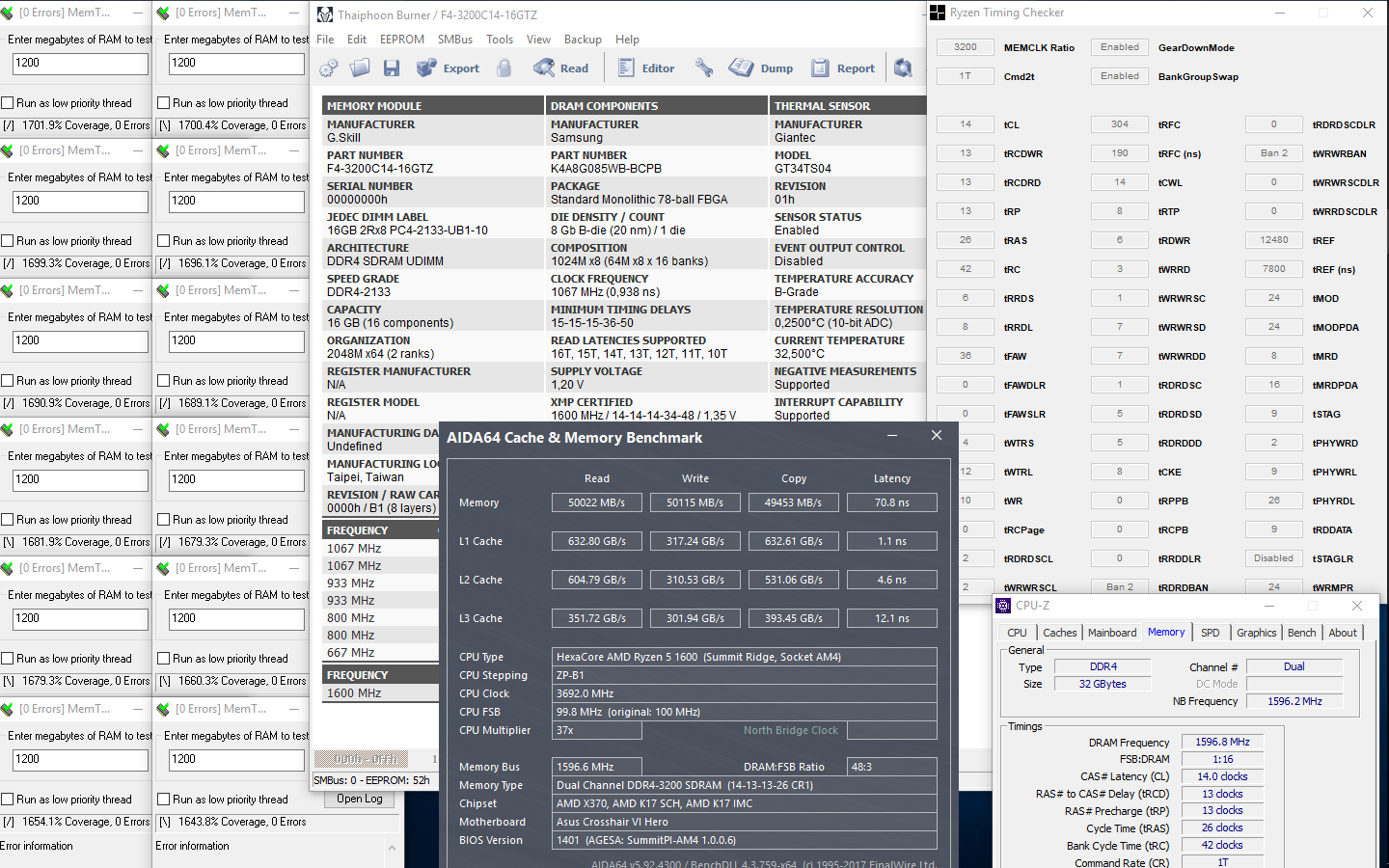The width and height of the screenshot is (1389, 868).
Task: Click title icon of MemTest window with 1700.4% coverage
Action: point(164,14)
